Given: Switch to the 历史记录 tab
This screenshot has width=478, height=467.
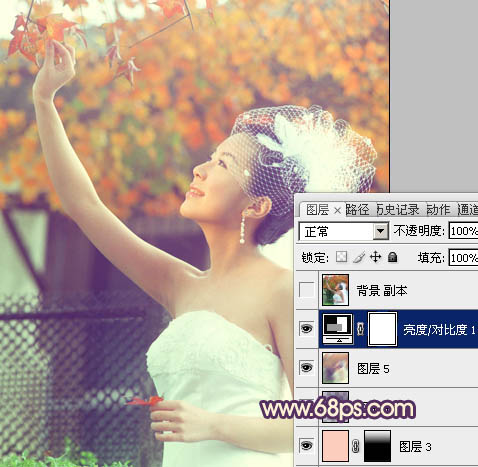Looking at the screenshot, I should click(x=398, y=210).
